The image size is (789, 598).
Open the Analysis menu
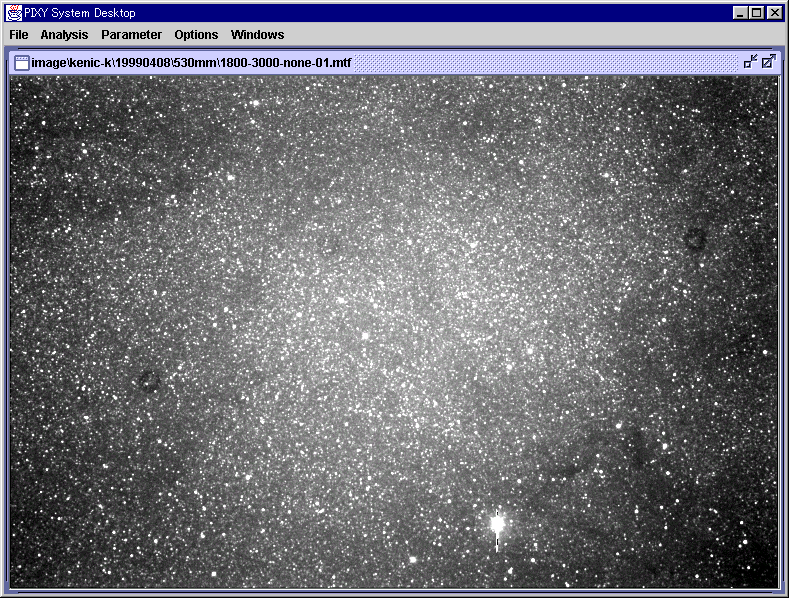[x=64, y=35]
